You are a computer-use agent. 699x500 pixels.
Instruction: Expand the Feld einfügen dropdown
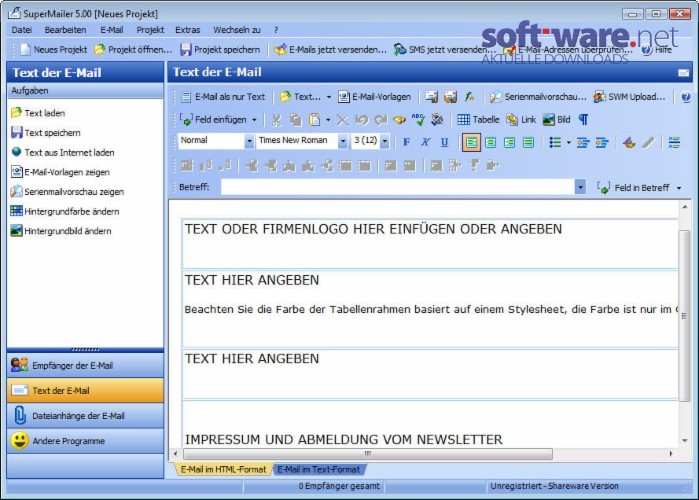point(255,120)
